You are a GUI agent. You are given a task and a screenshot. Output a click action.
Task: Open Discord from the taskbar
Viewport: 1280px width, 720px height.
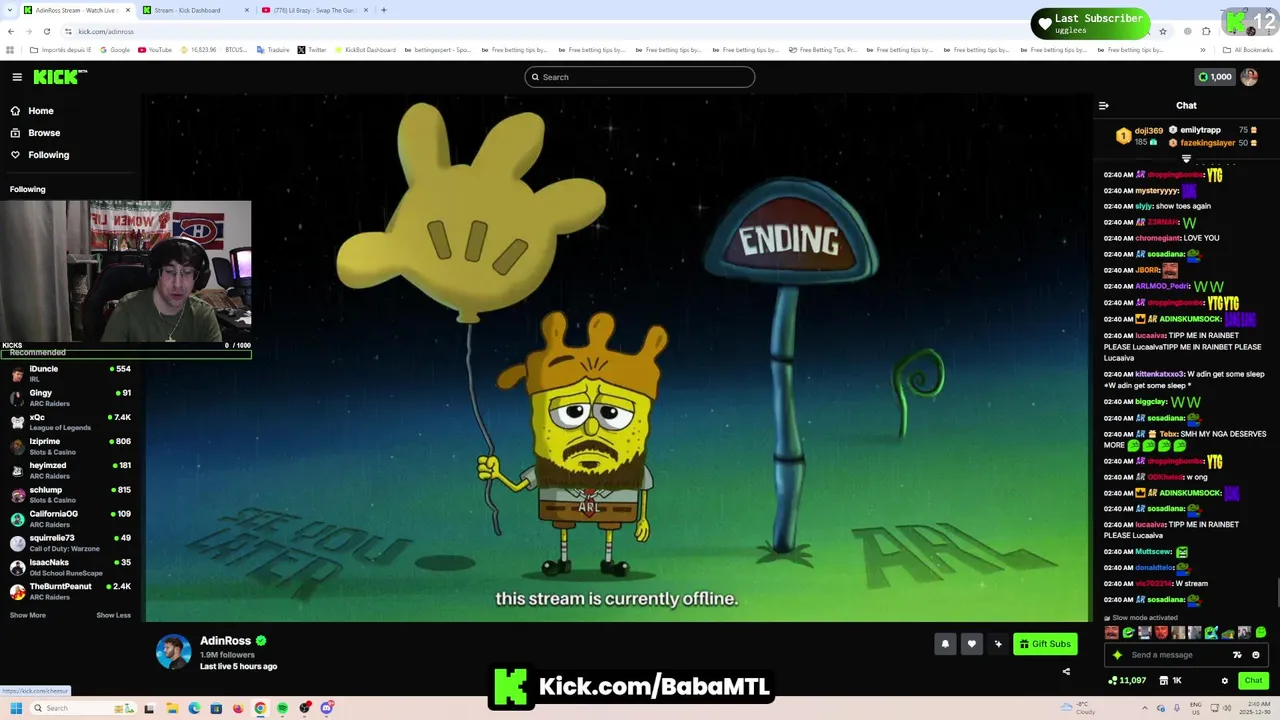tap(327, 708)
